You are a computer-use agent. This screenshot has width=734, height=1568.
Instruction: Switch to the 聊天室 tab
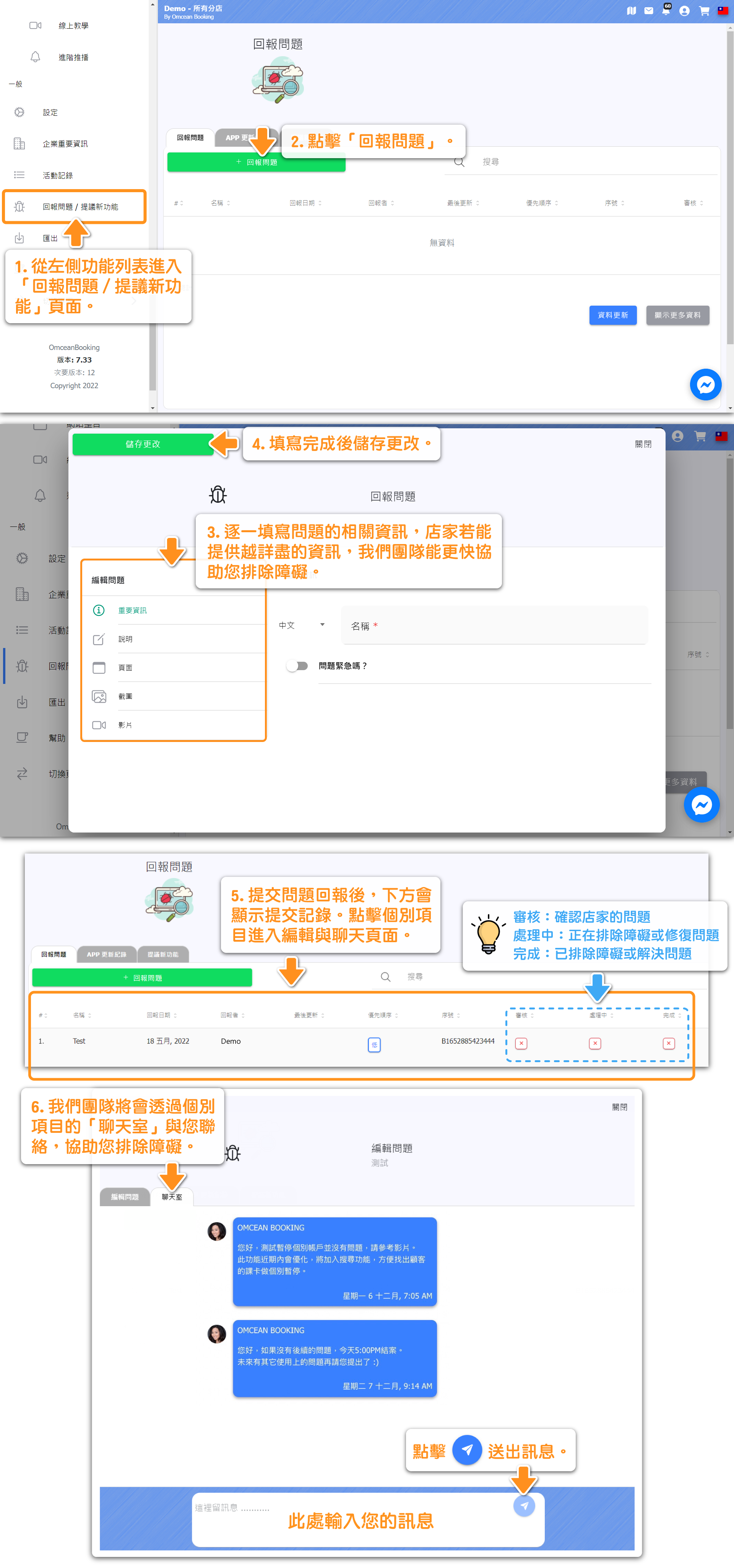(172, 1197)
